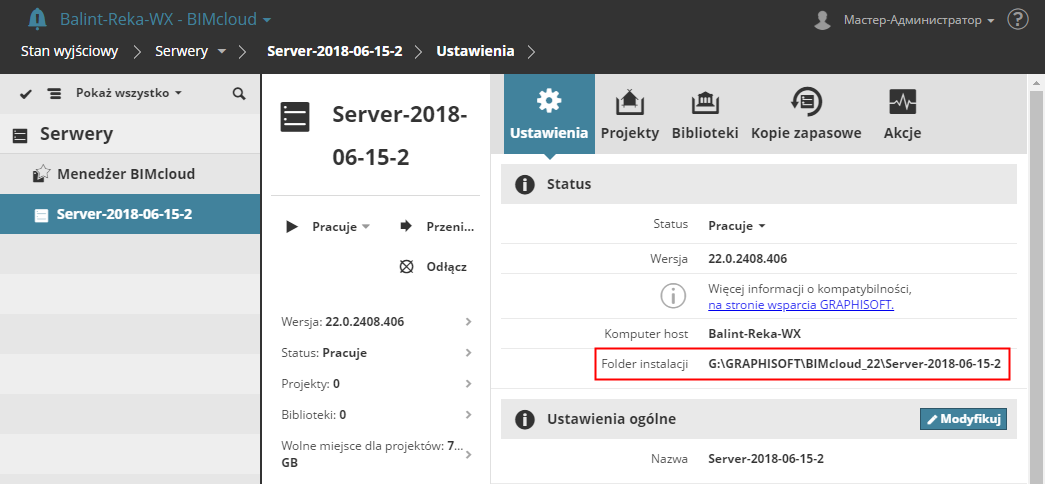Open the Pracuje status dropdown in settings
Screen dimensions: 1045x484
(736, 225)
